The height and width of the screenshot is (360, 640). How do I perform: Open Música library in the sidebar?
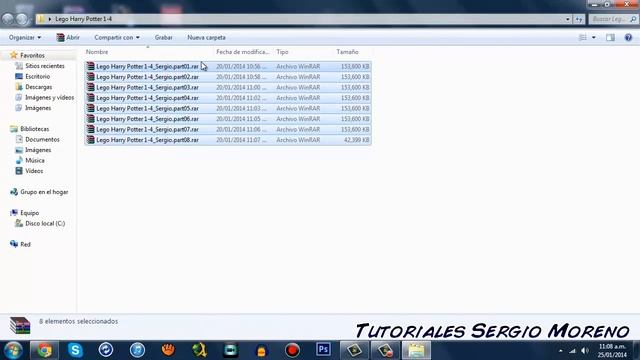pos(35,160)
